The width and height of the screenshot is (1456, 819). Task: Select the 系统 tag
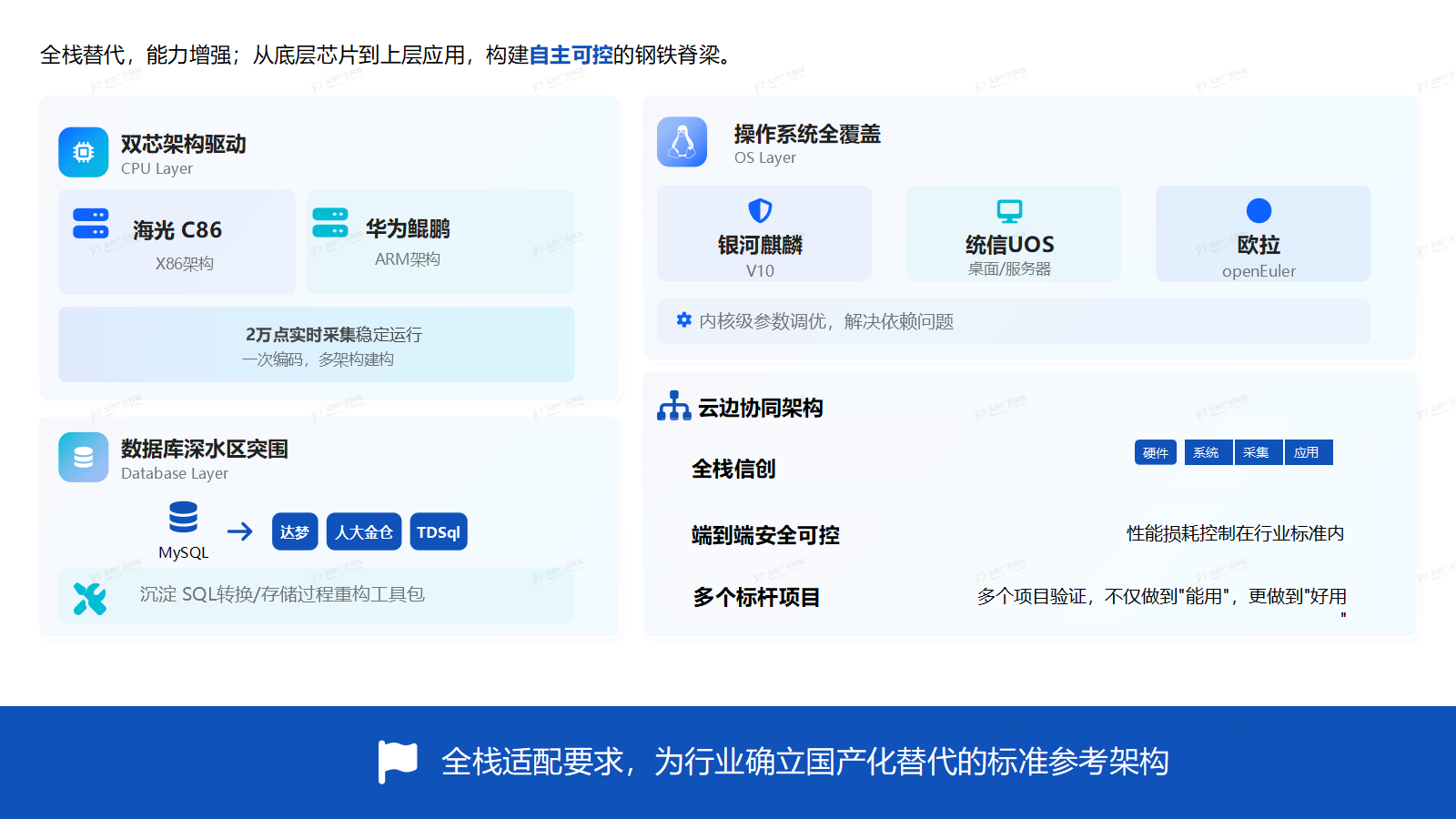(x=1208, y=452)
